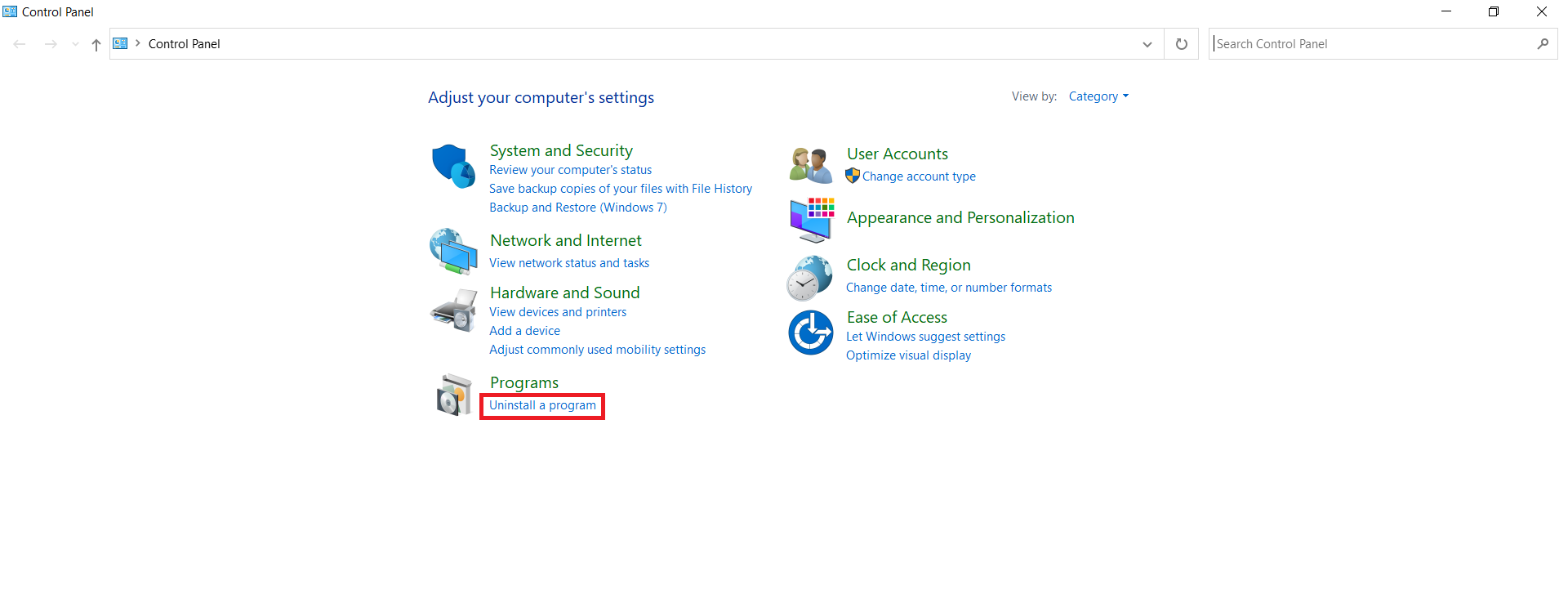Expand the address bar history dropdown
This screenshot has width=1568, height=594.
tap(1147, 44)
